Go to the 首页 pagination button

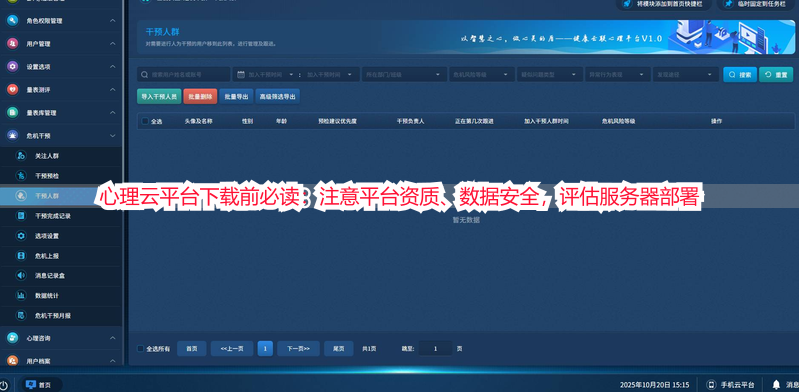pyautogui.click(x=192, y=349)
